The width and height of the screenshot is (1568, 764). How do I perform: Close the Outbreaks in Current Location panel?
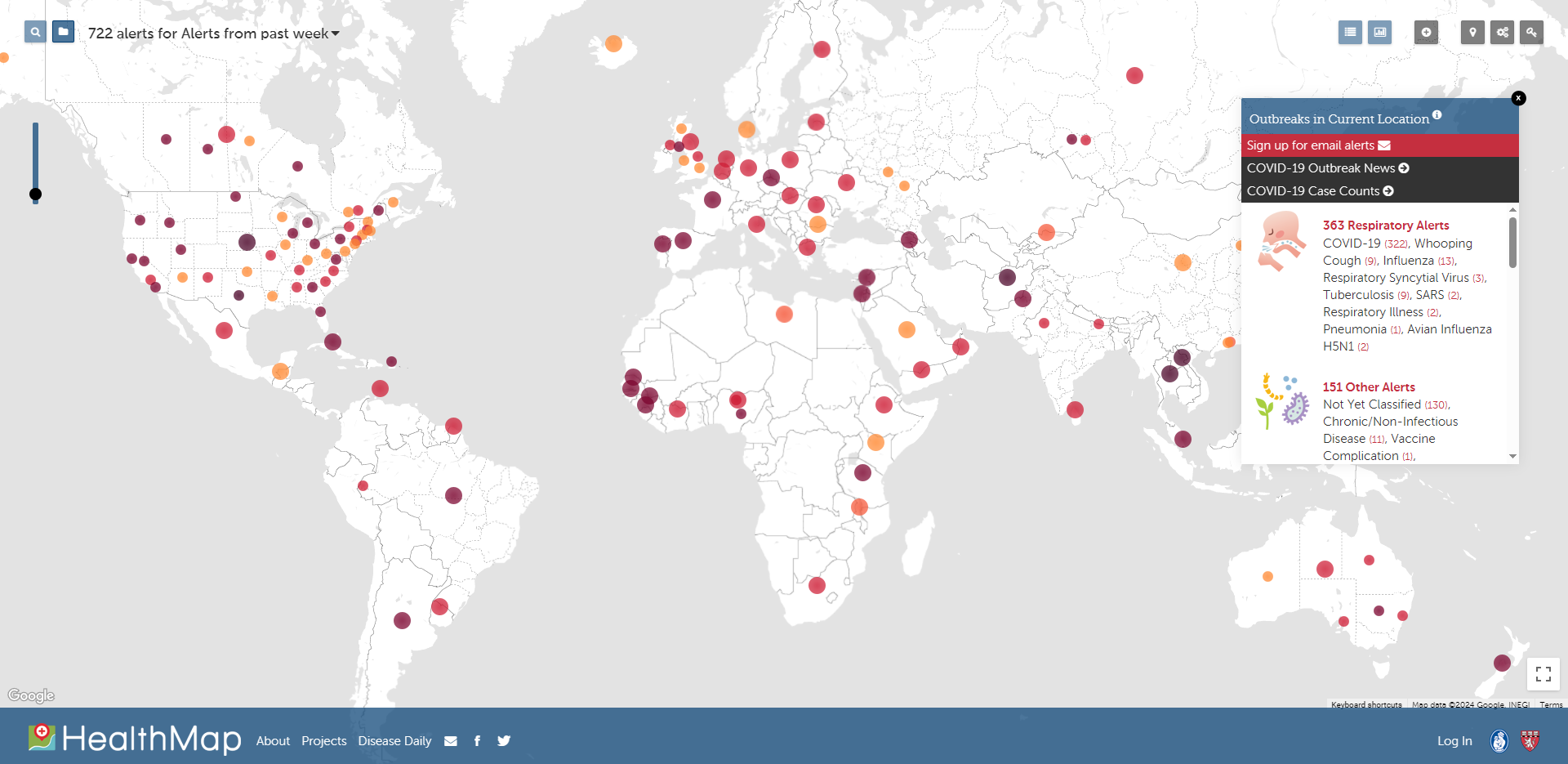(x=1518, y=98)
